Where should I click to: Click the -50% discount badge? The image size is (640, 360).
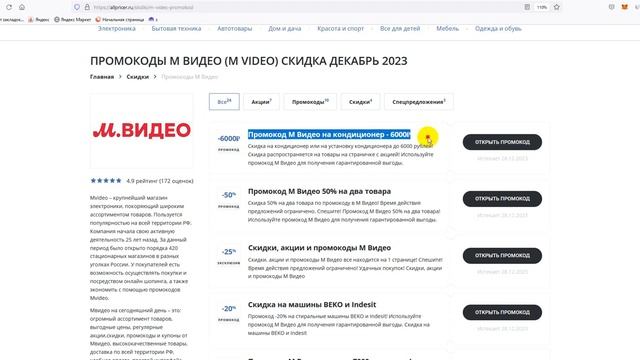click(x=229, y=195)
